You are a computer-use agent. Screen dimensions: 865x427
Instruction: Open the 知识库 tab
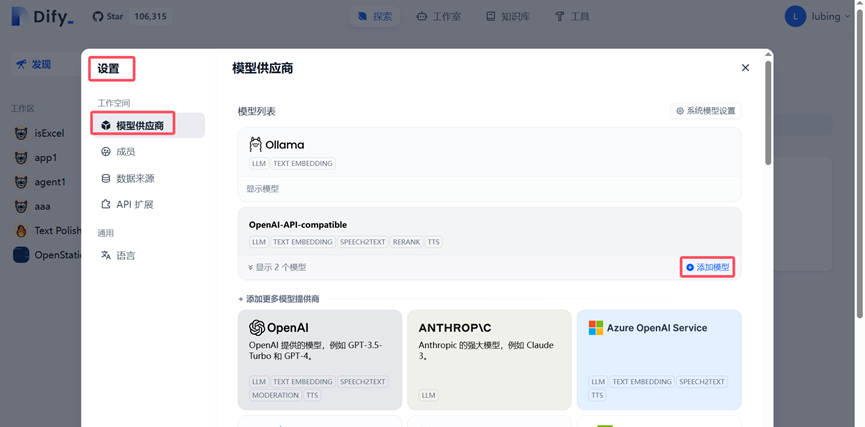point(508,17)
